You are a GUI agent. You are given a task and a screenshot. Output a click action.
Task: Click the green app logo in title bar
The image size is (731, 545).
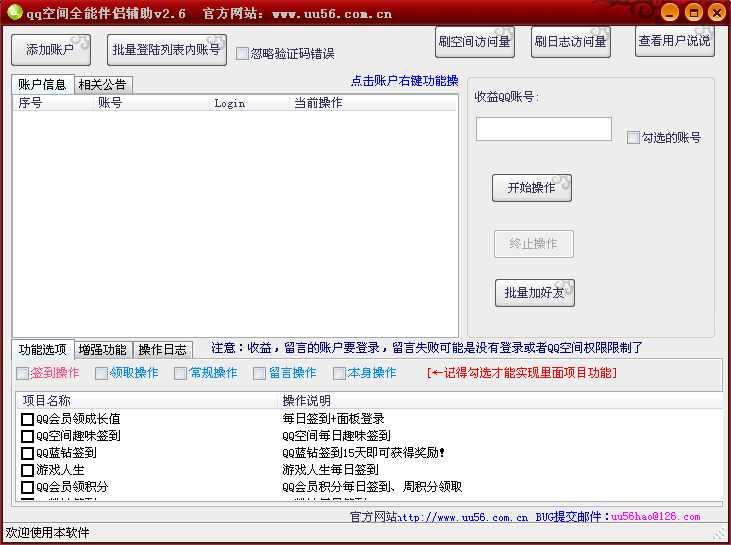pos(14,12)
